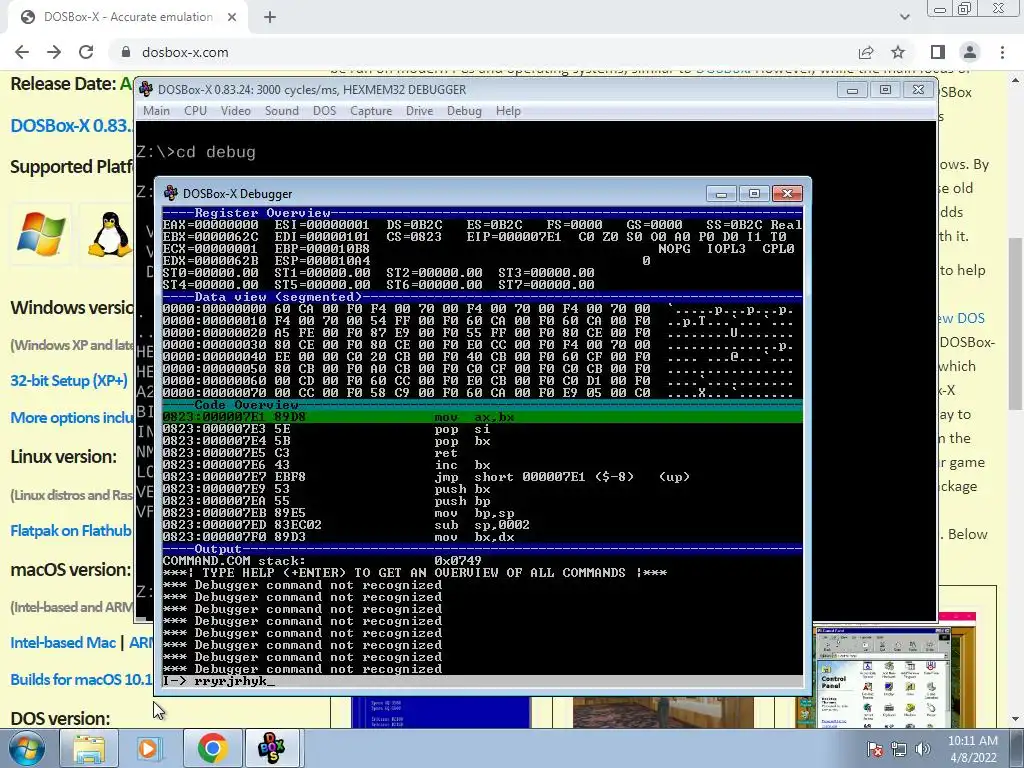Viewport: 1024px width, 768px height.
Task: Open the Main menu in DOSBox-X
Action: point(156,111)
